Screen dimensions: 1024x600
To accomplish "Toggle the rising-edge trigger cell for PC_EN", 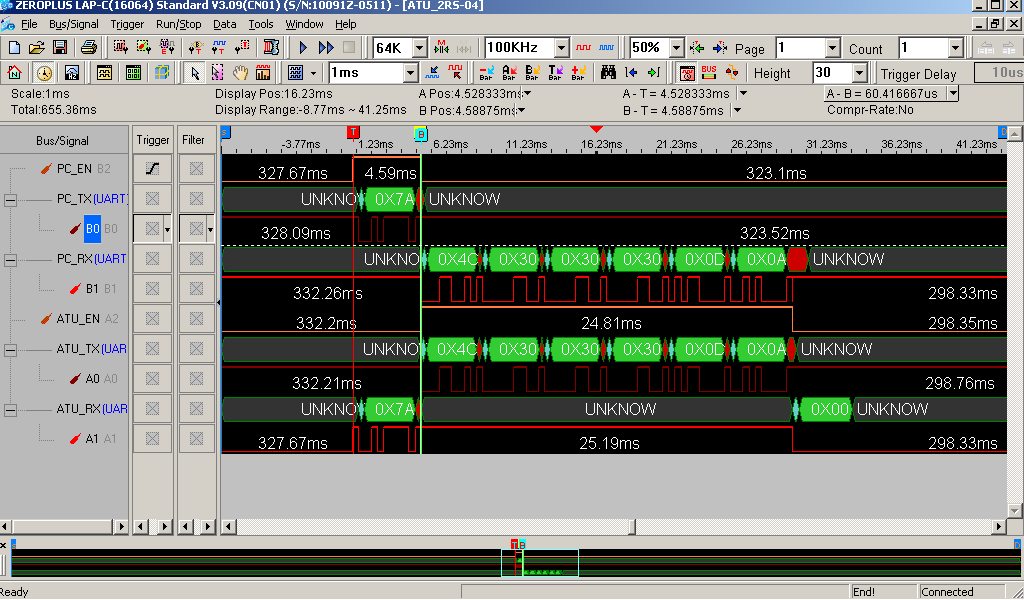I will (x=152, y=169).
